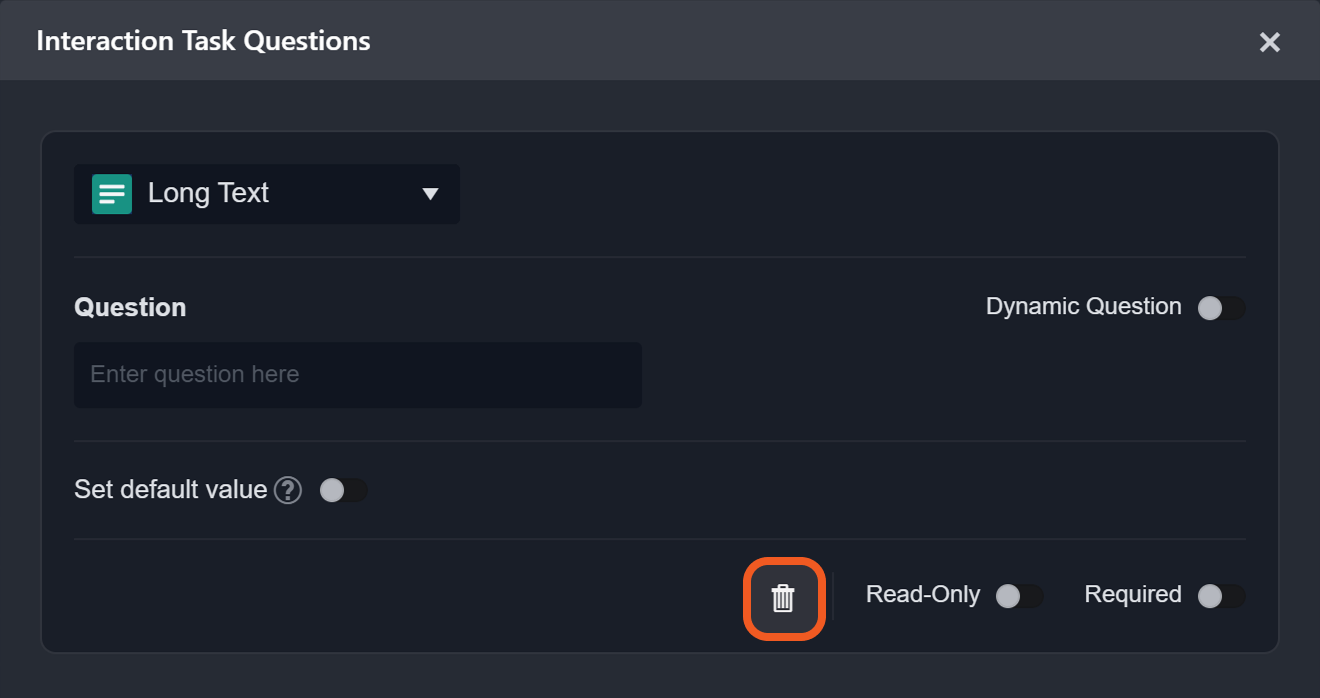Select the 'Long Text' label in type selector
1320x698 pixels.
(x=208, y=193)
